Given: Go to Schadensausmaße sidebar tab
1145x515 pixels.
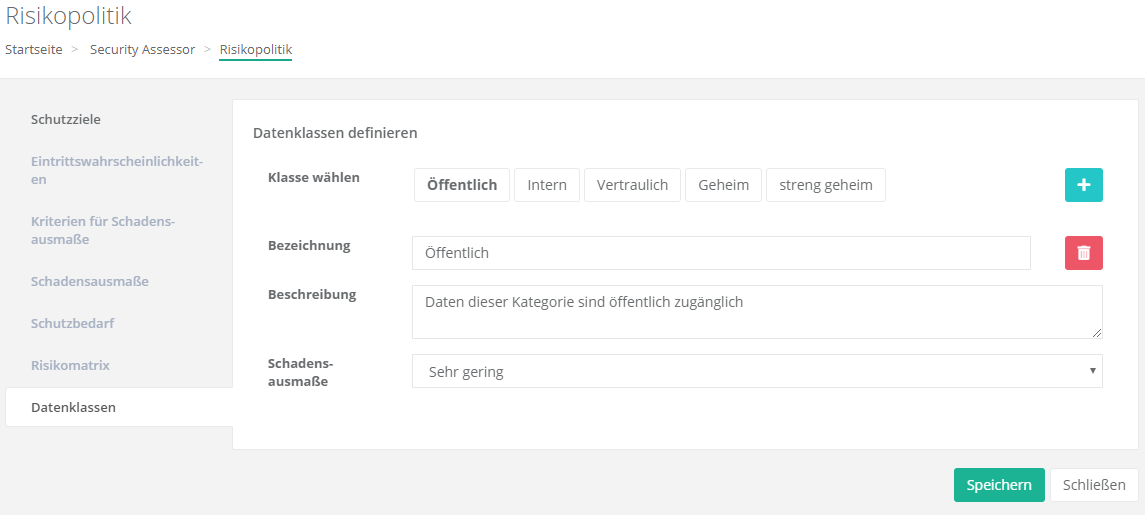Looking at the screenshot, I should click(90, 282).
